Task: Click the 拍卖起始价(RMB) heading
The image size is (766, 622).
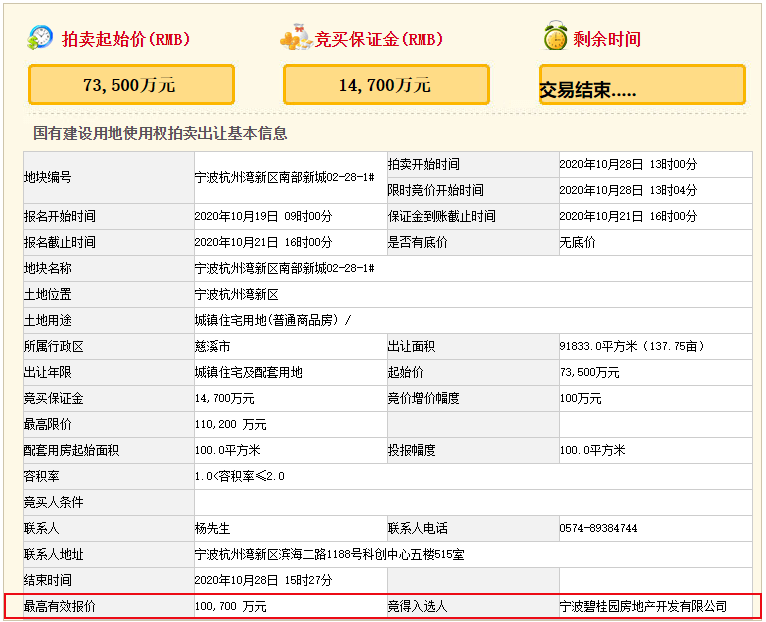Action: tap(126, 39)
